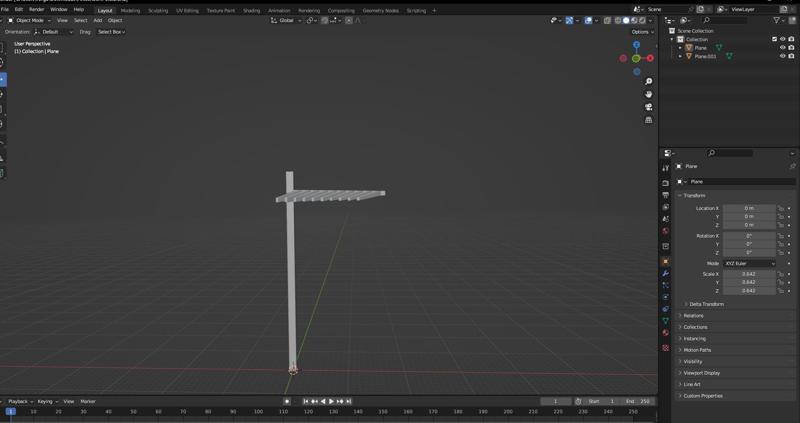Open the Render menu
Screen dimensions: 800x423
coord(36,10)
